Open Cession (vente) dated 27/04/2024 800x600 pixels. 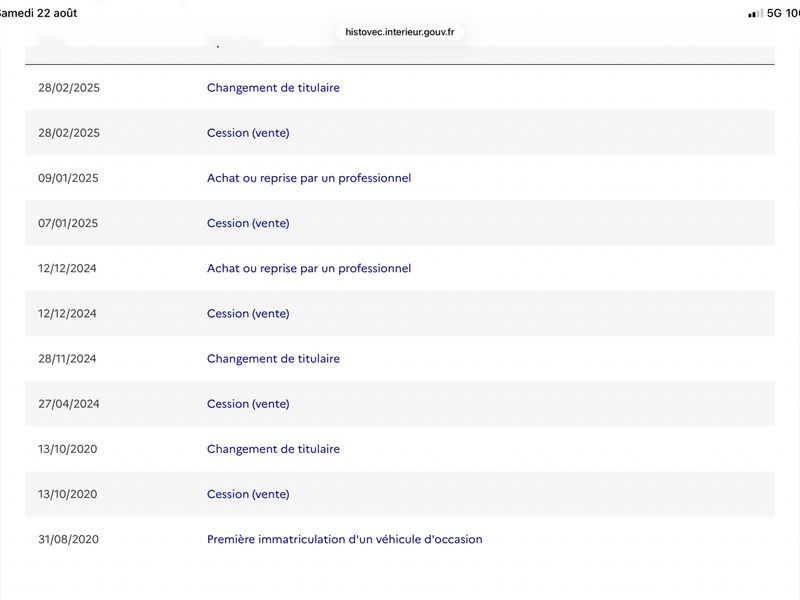point(248,404)
